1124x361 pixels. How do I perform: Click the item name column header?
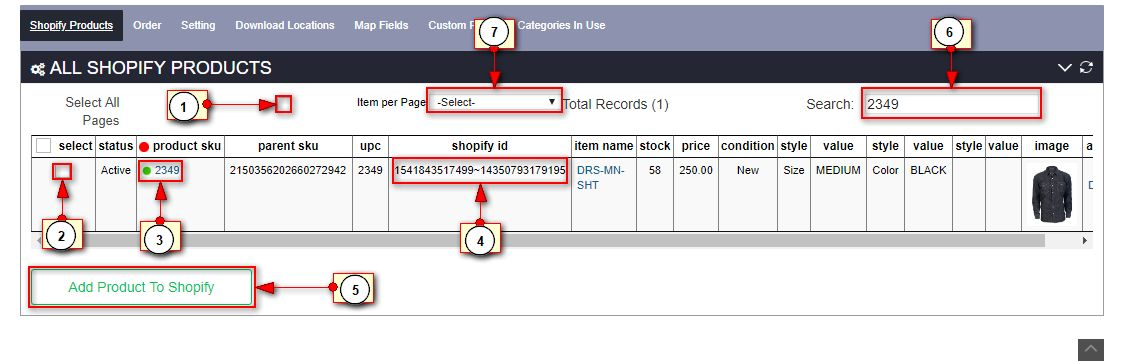[604, 146]
